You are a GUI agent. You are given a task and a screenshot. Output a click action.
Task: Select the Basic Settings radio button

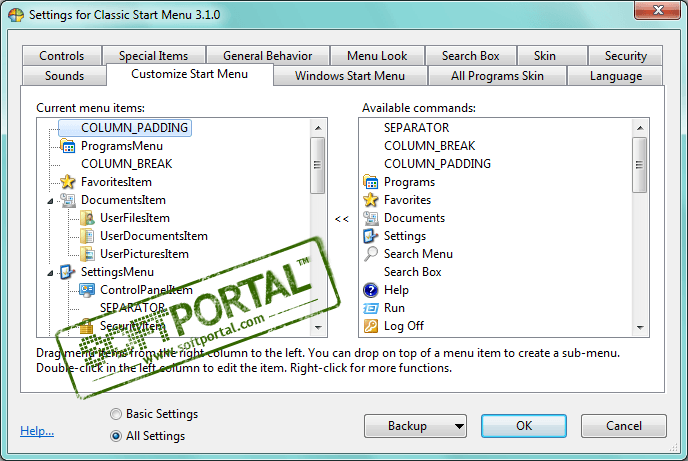coord(116,414)
